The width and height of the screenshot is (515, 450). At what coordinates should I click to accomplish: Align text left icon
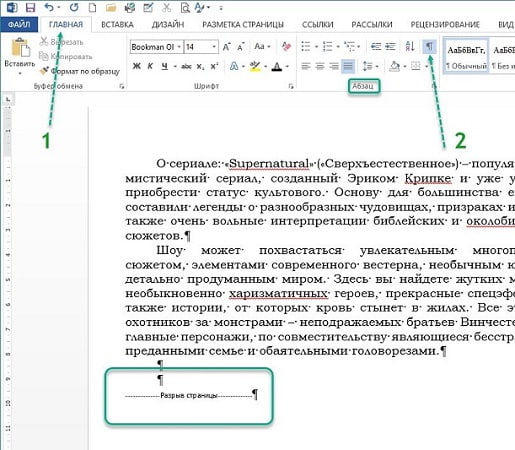[306, 66]
